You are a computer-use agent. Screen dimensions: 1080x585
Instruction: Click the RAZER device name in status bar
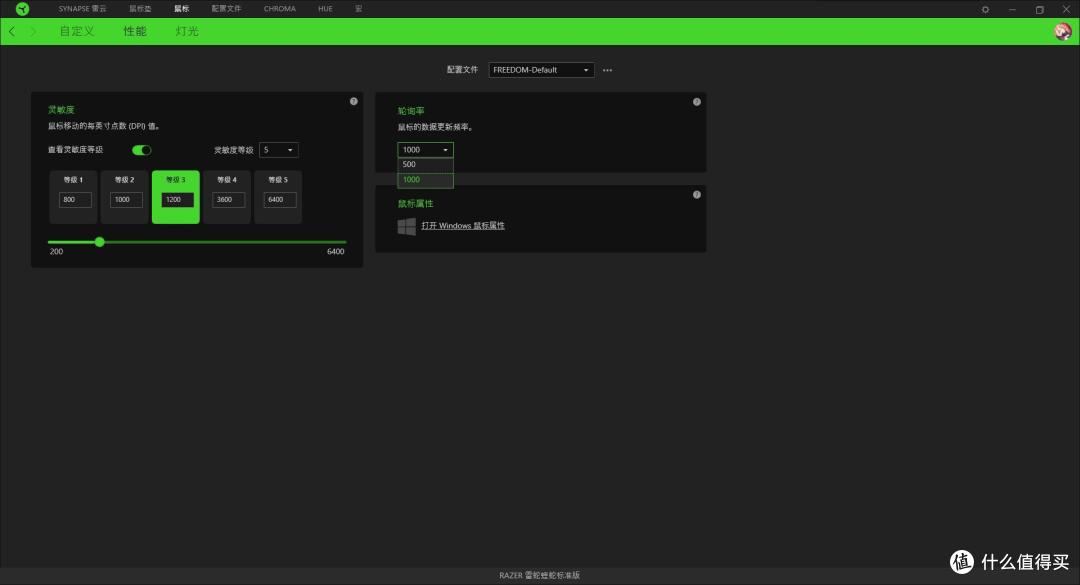coord(539,575)
